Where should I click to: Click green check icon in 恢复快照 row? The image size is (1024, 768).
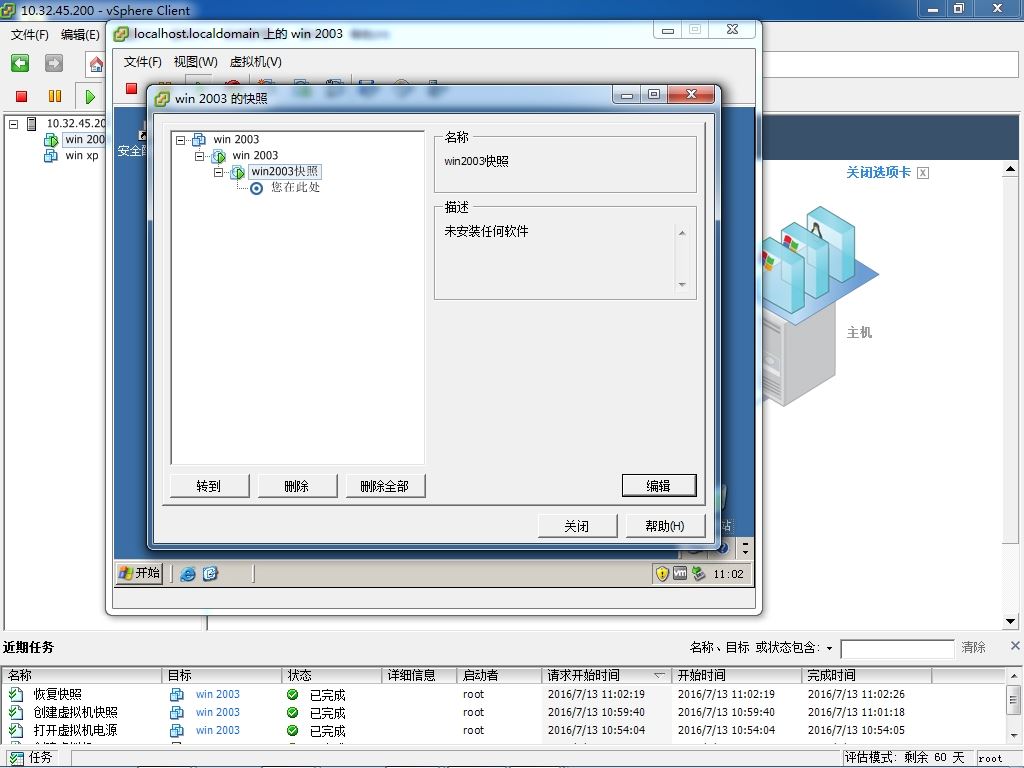pyautogui.click(x=293, y=694)
